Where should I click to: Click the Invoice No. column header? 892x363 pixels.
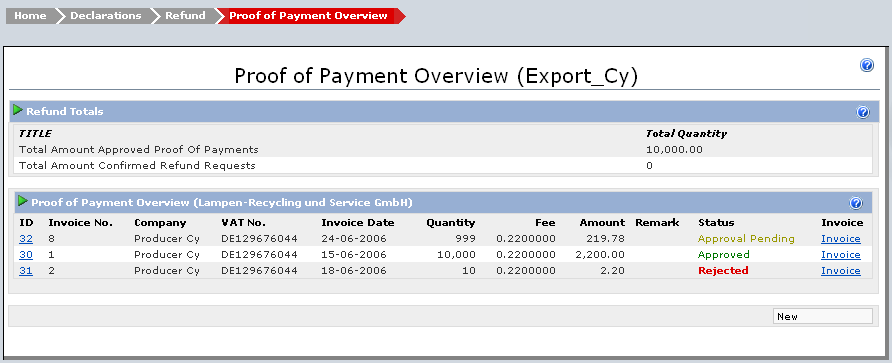point(81,223)
